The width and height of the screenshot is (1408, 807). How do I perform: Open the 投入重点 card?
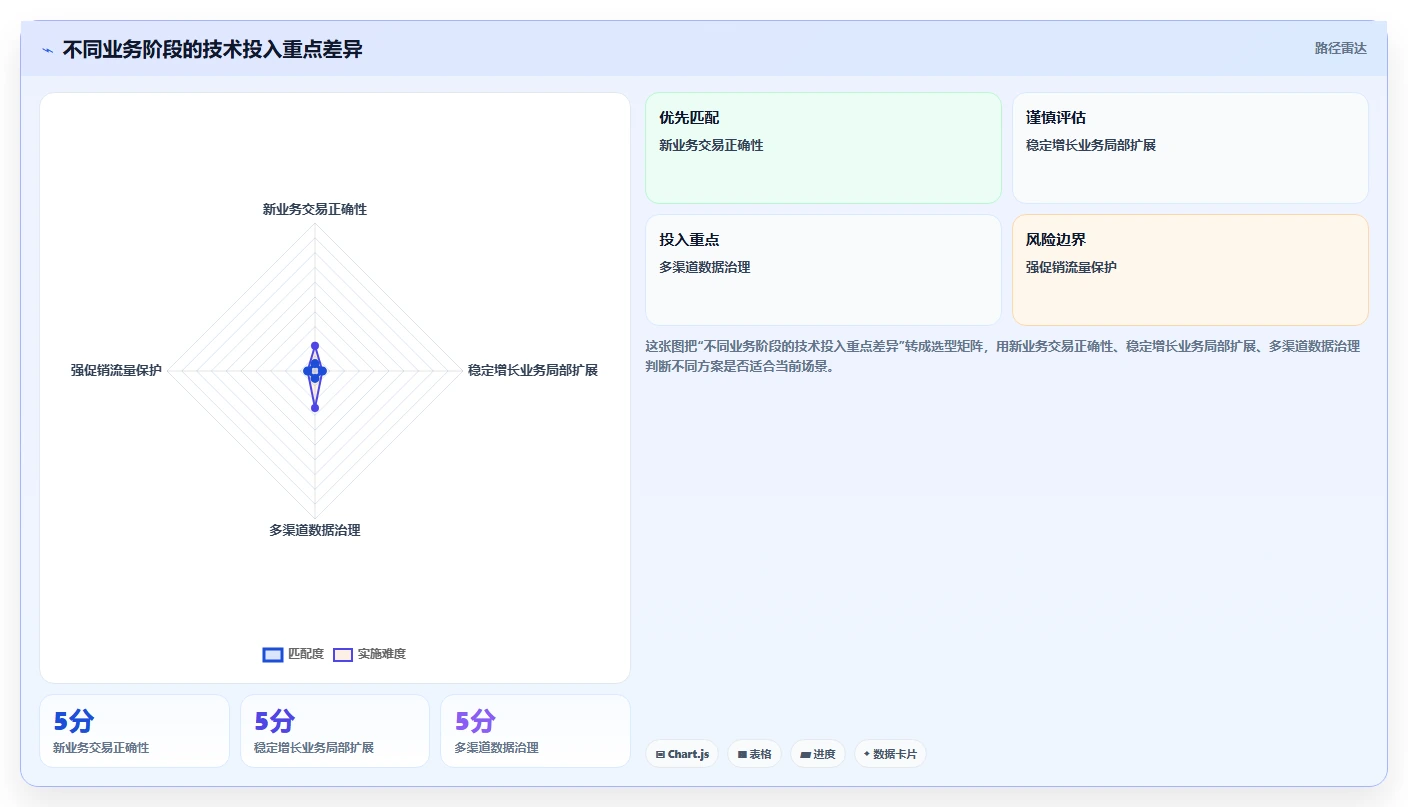tap(823, 270)
